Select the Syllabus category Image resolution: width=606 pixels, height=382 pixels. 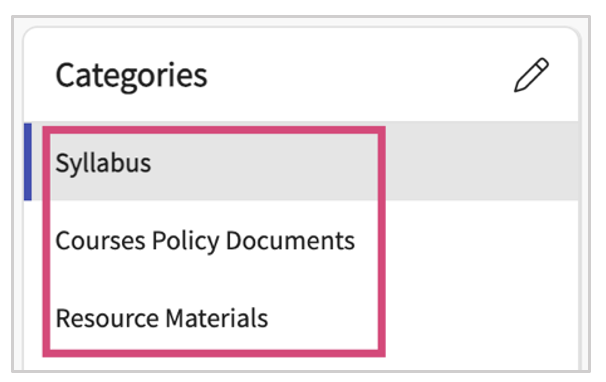point(301,162)
